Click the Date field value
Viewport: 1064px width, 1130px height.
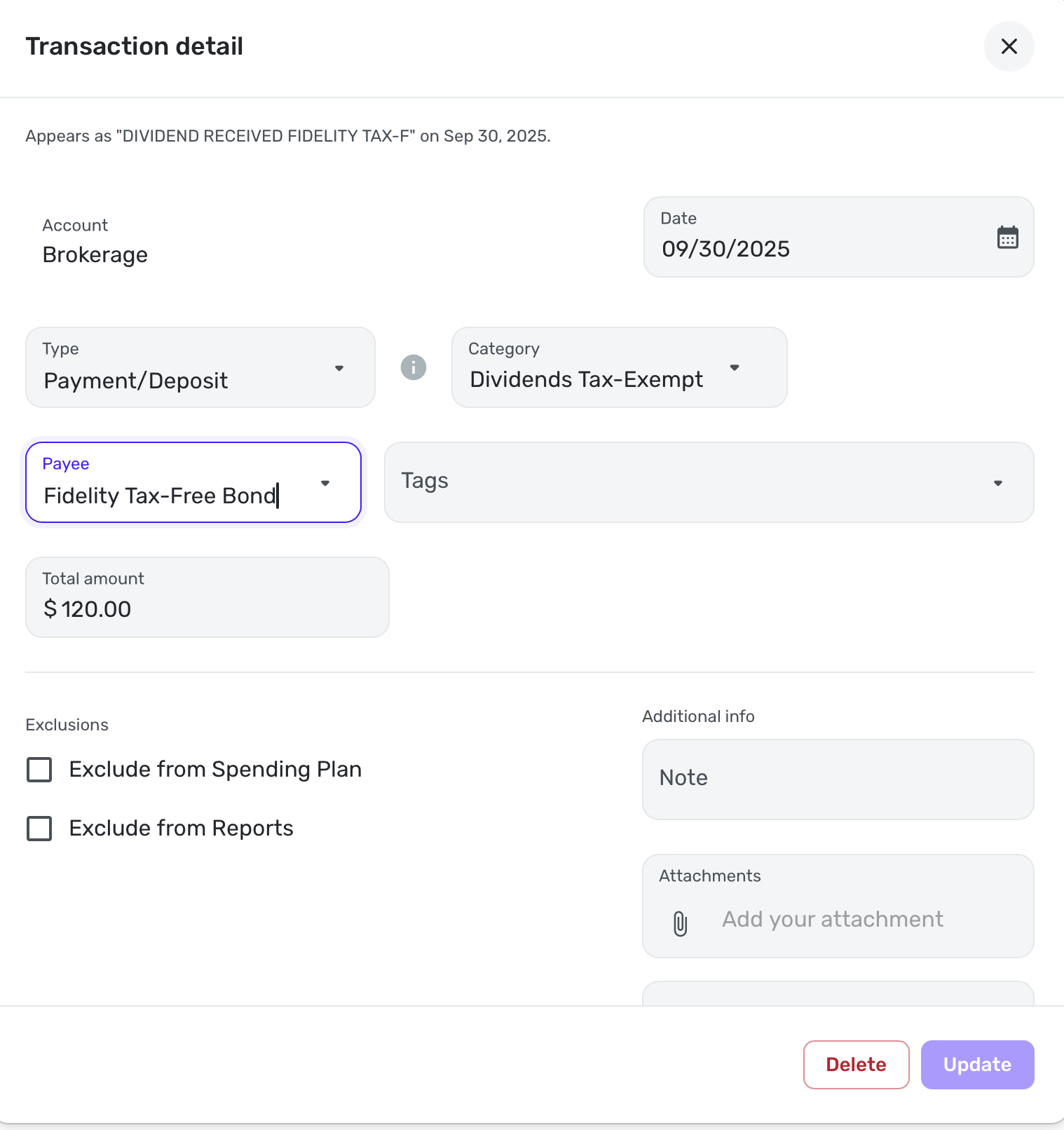[x=725, y=249]
